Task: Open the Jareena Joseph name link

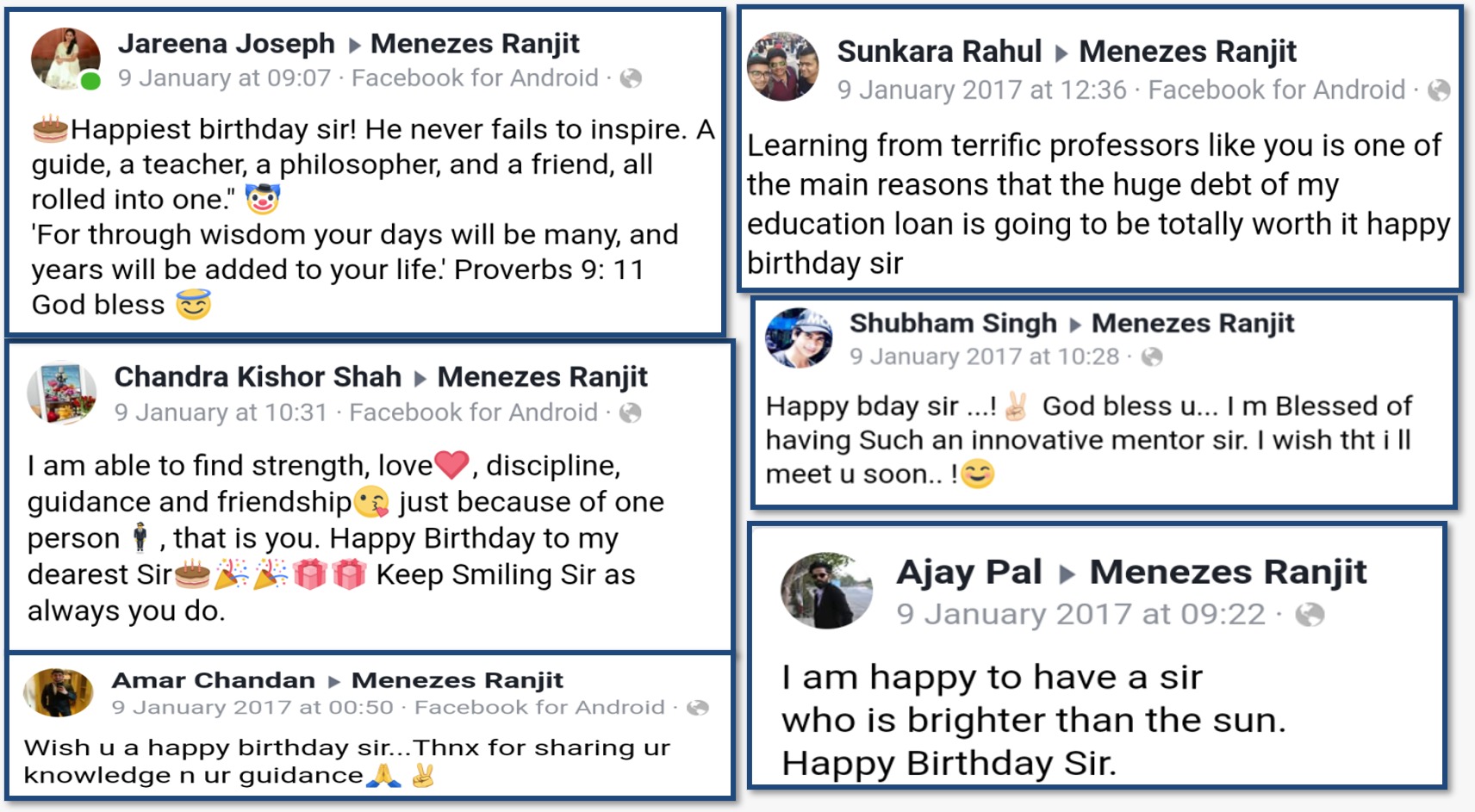Action: [x=226, y=43]
